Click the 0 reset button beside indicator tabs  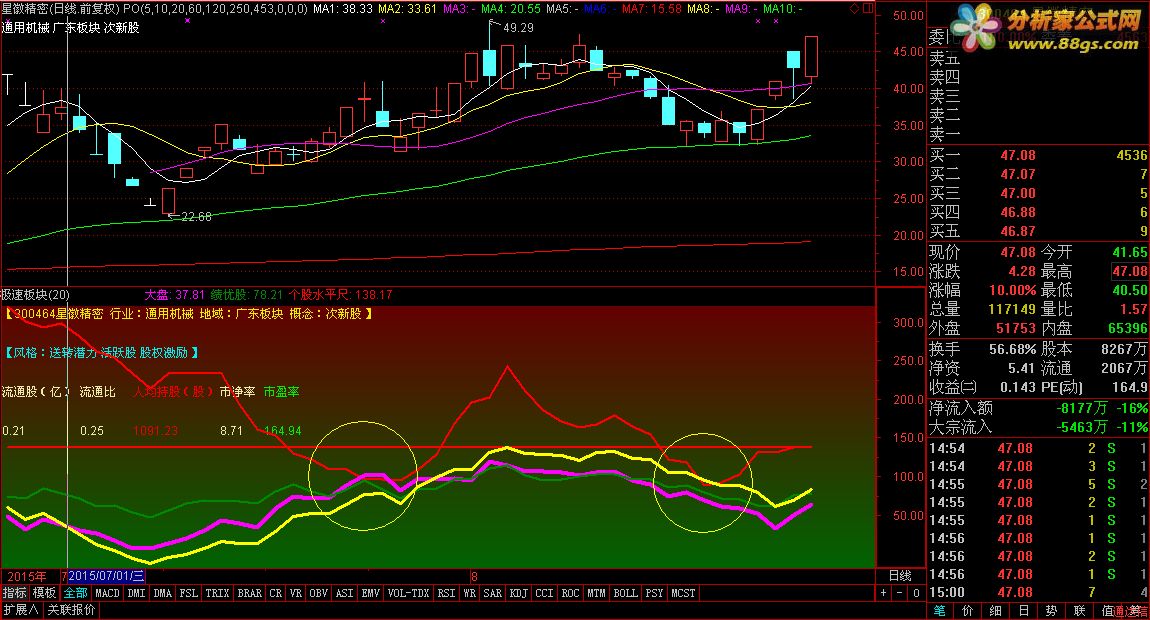tap(916, 593)
